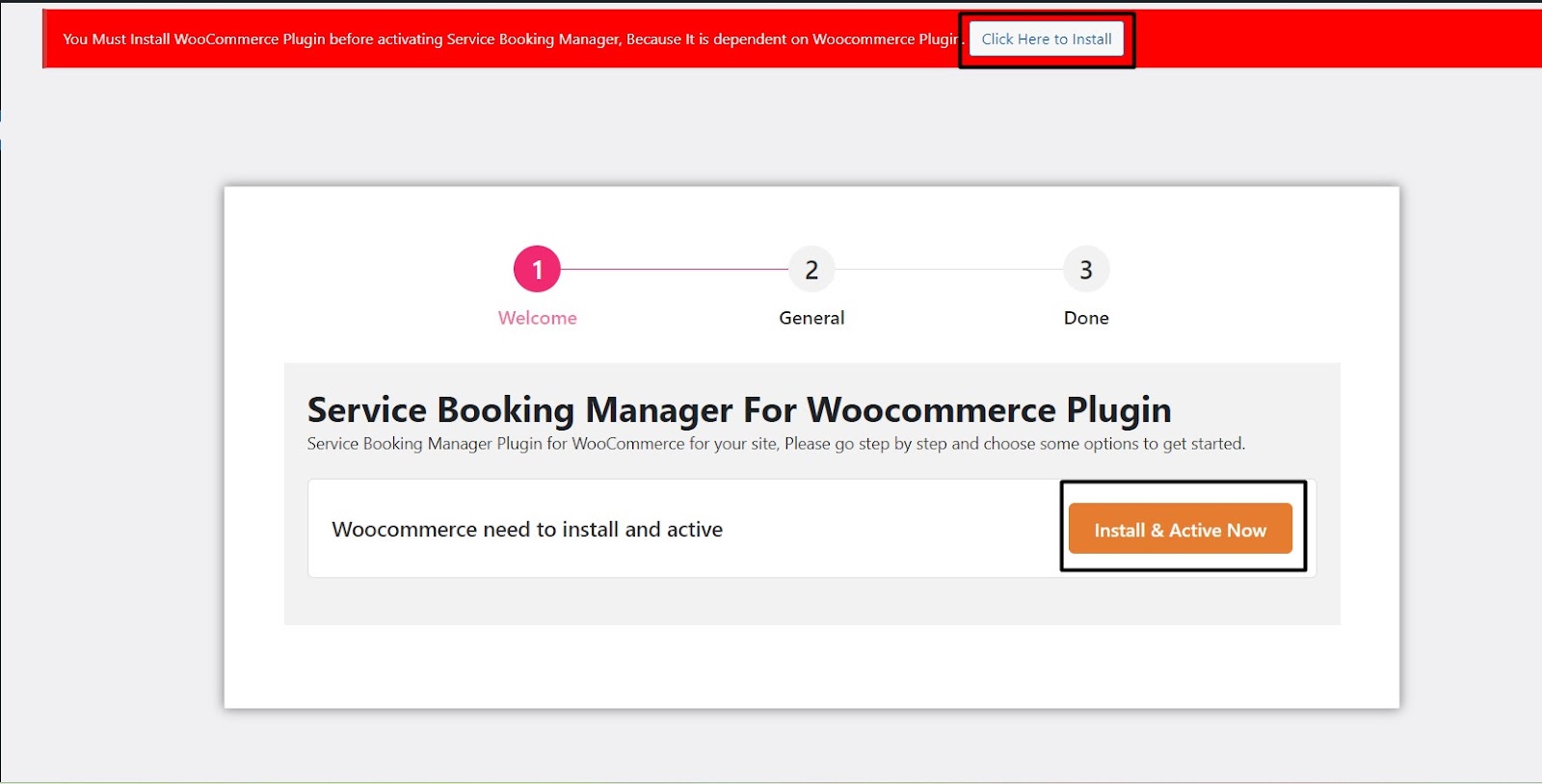Image resolution: width=1542 pixels, height=784 pixels.
Task: Click the red 'You Must Install WooCommerce Plugin' notice text
Action: (514, 39)
